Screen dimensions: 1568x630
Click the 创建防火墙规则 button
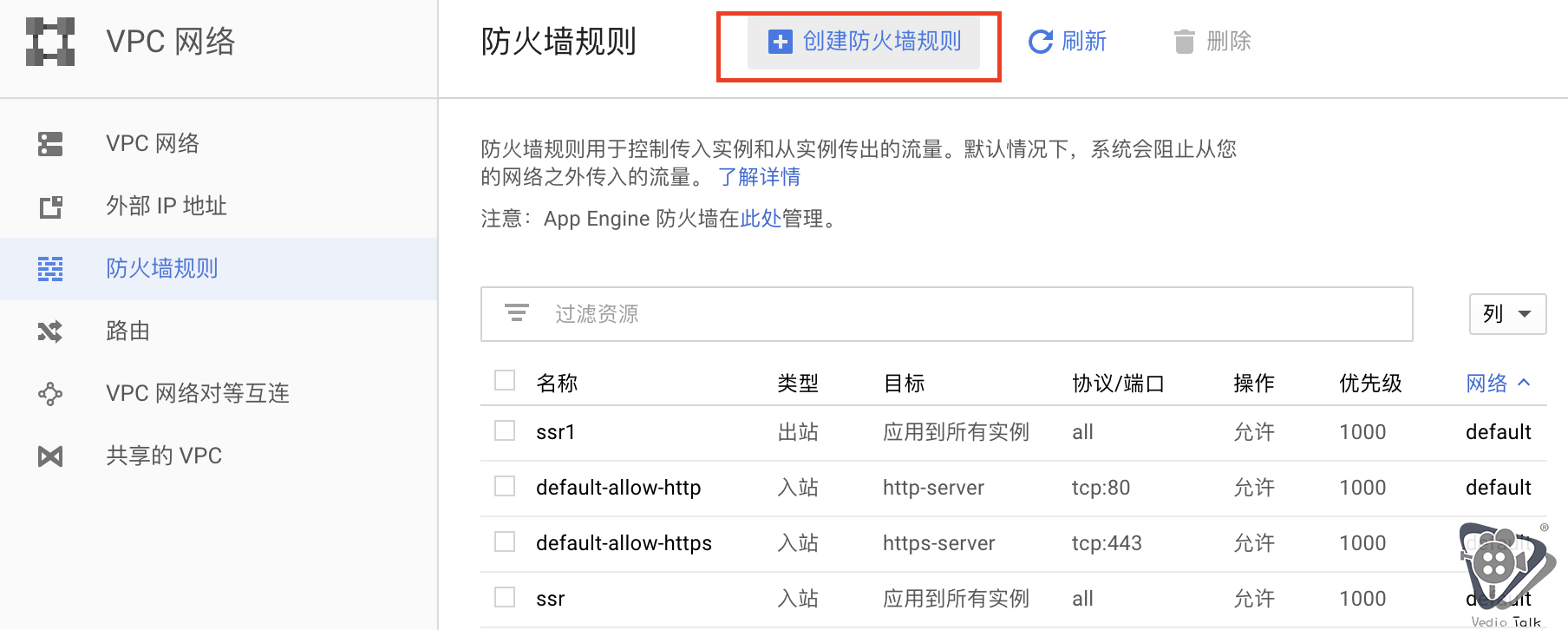(864, 42)
